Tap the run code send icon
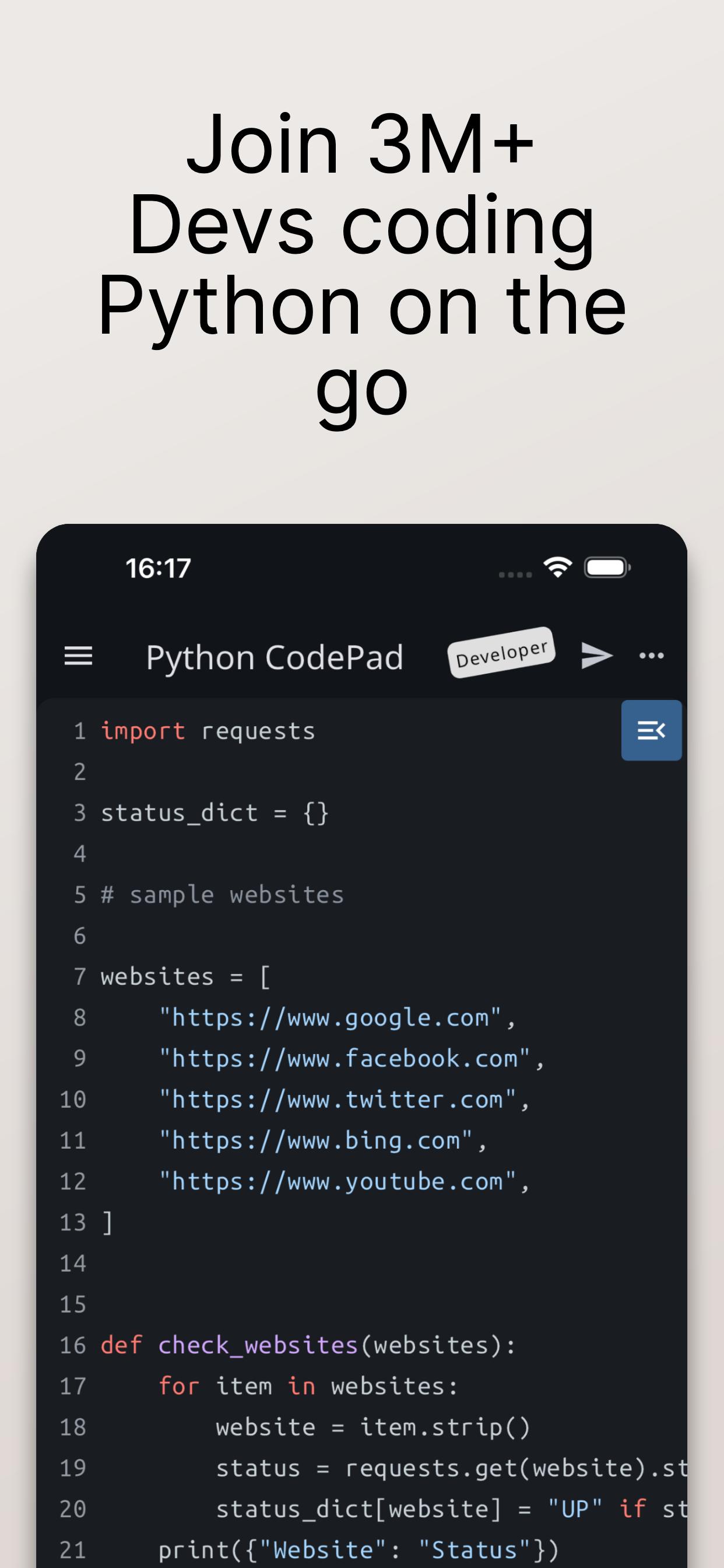This screenshot has height=1568, width=724. point(596,656)
